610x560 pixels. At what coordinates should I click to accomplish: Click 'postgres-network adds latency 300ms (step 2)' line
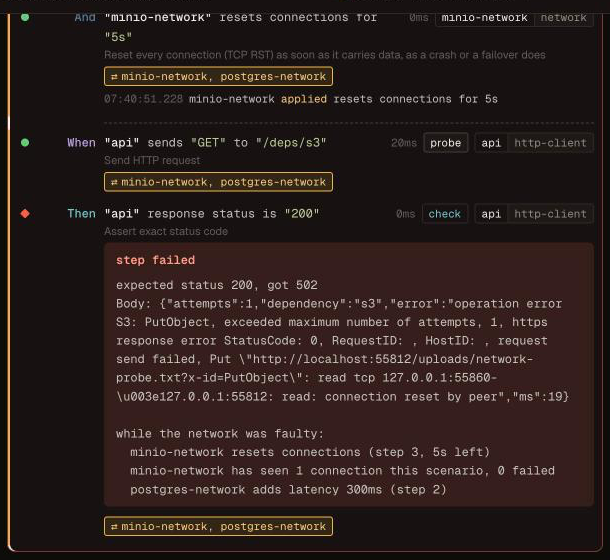(x=288, y=490)
